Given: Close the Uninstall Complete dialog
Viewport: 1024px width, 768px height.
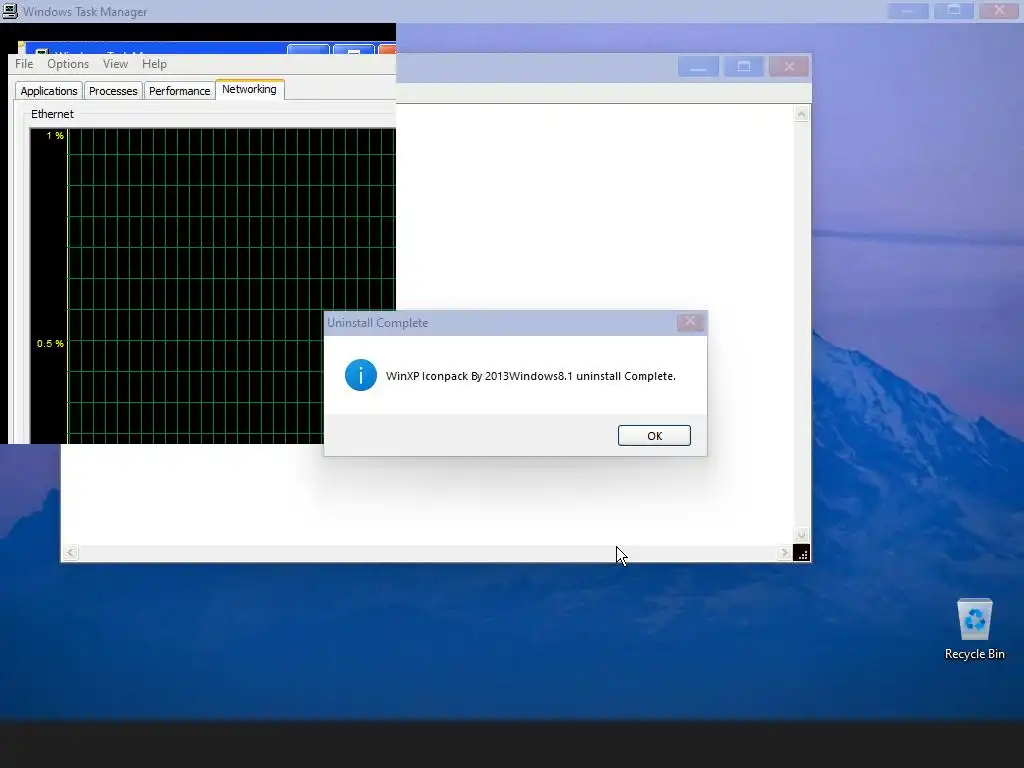Looking at the screenshot, I should (x=690, y=321).
